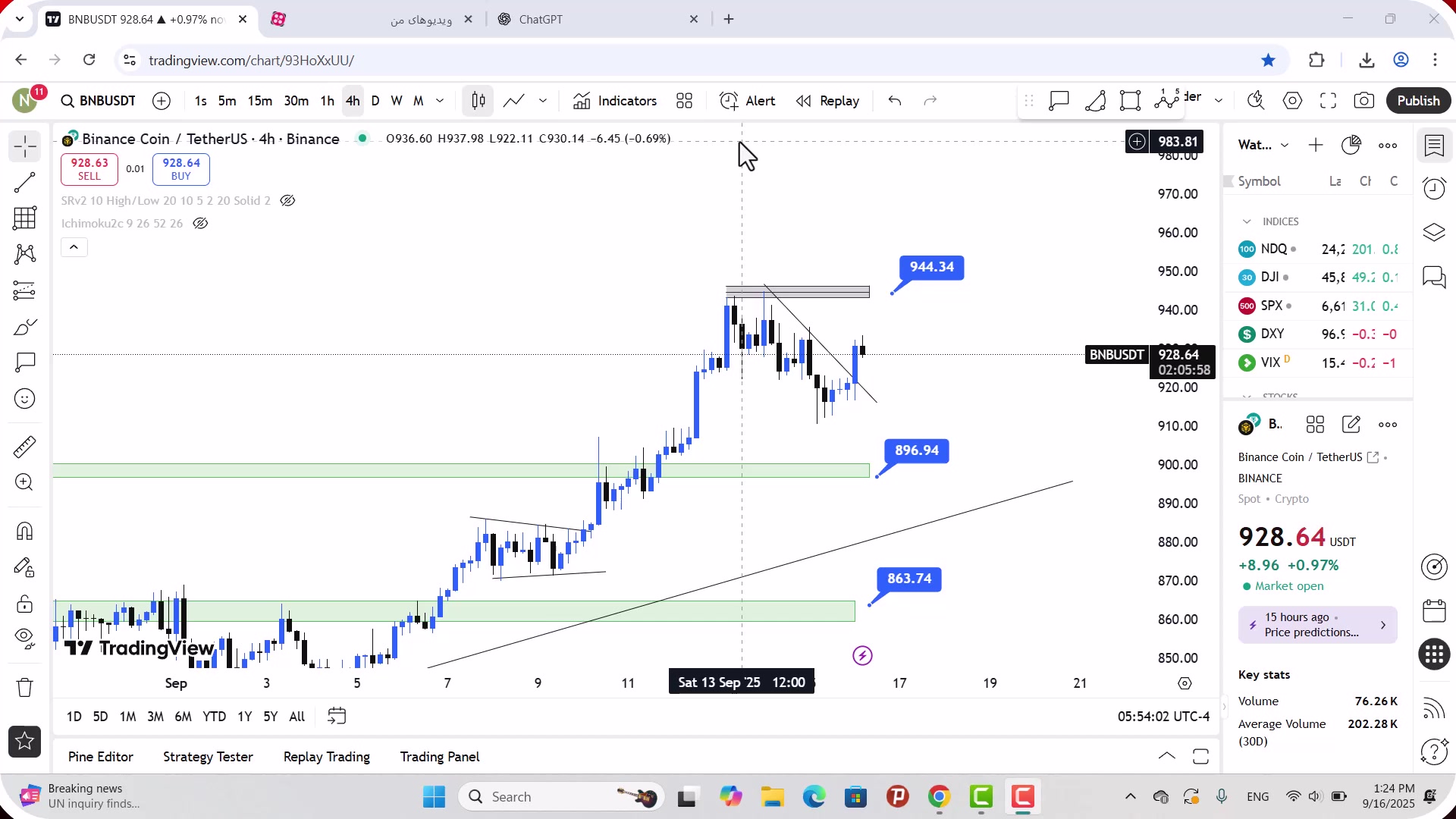Select the 1M date range
Image resolution: width=1456 pixels, height=819 pixels.
pyautogui.click(x=128, y=717)
